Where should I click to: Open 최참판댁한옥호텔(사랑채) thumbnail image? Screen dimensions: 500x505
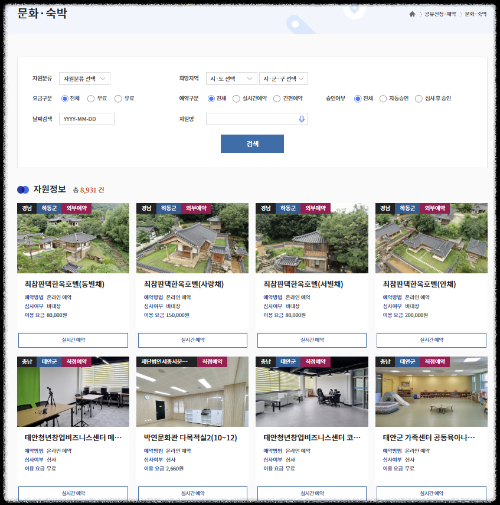(192, 238)
